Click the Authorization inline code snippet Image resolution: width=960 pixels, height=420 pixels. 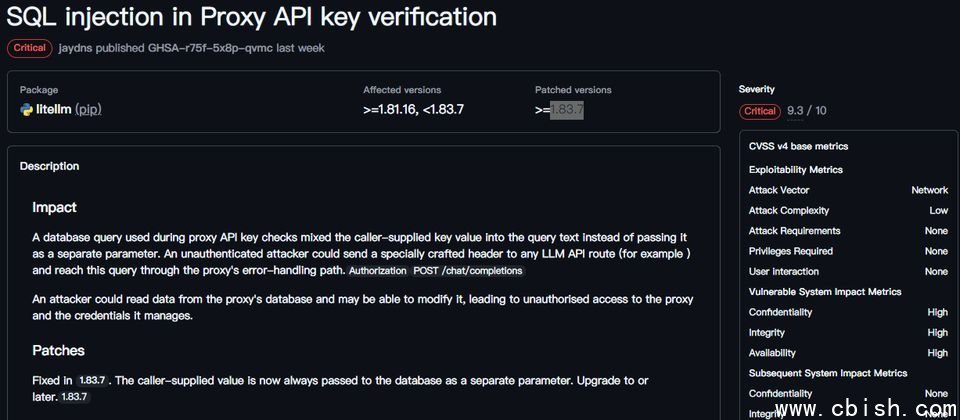(378, 271)
